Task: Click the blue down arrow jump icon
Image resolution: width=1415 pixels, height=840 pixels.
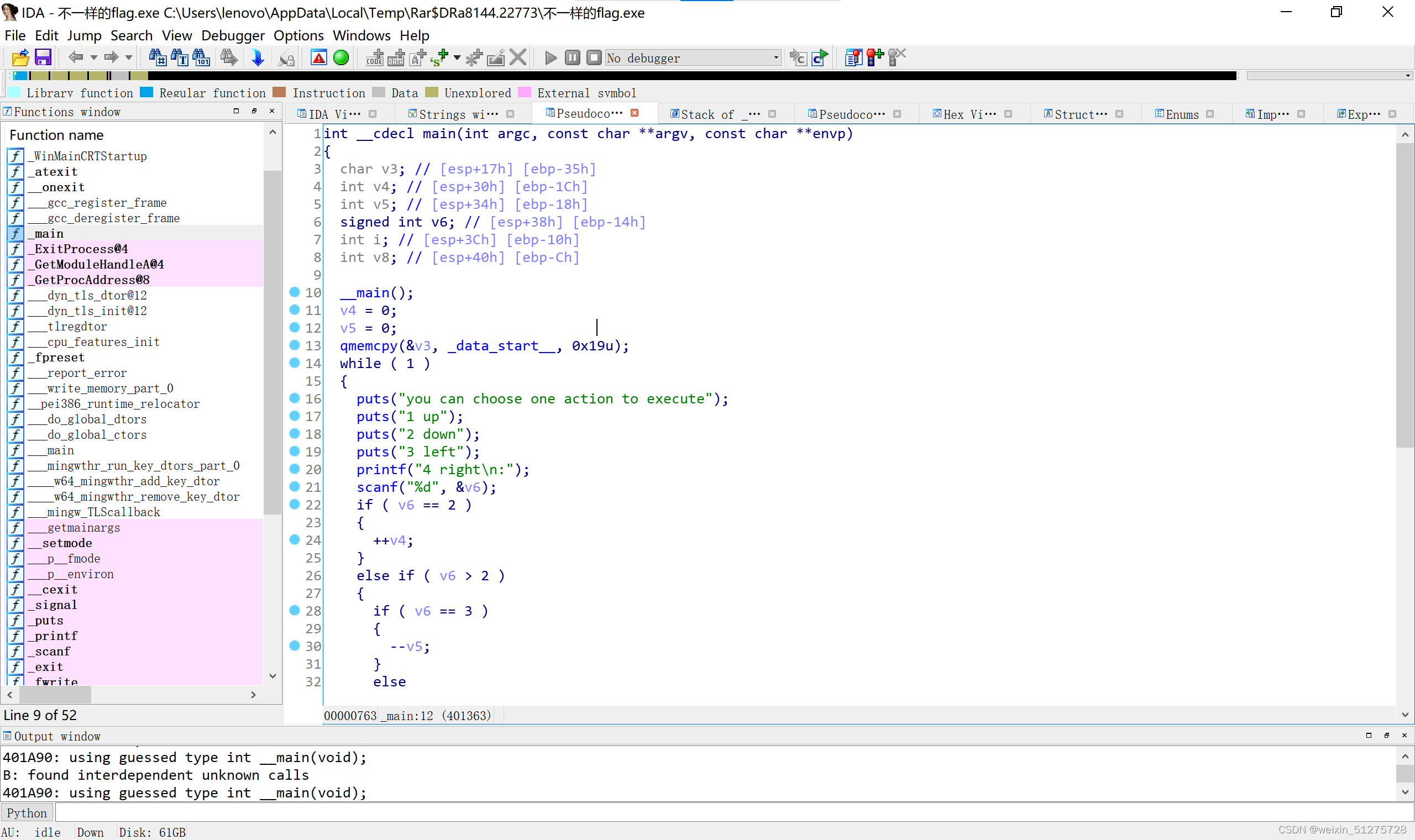Action: pyautogui.click(x=258, y=57)
